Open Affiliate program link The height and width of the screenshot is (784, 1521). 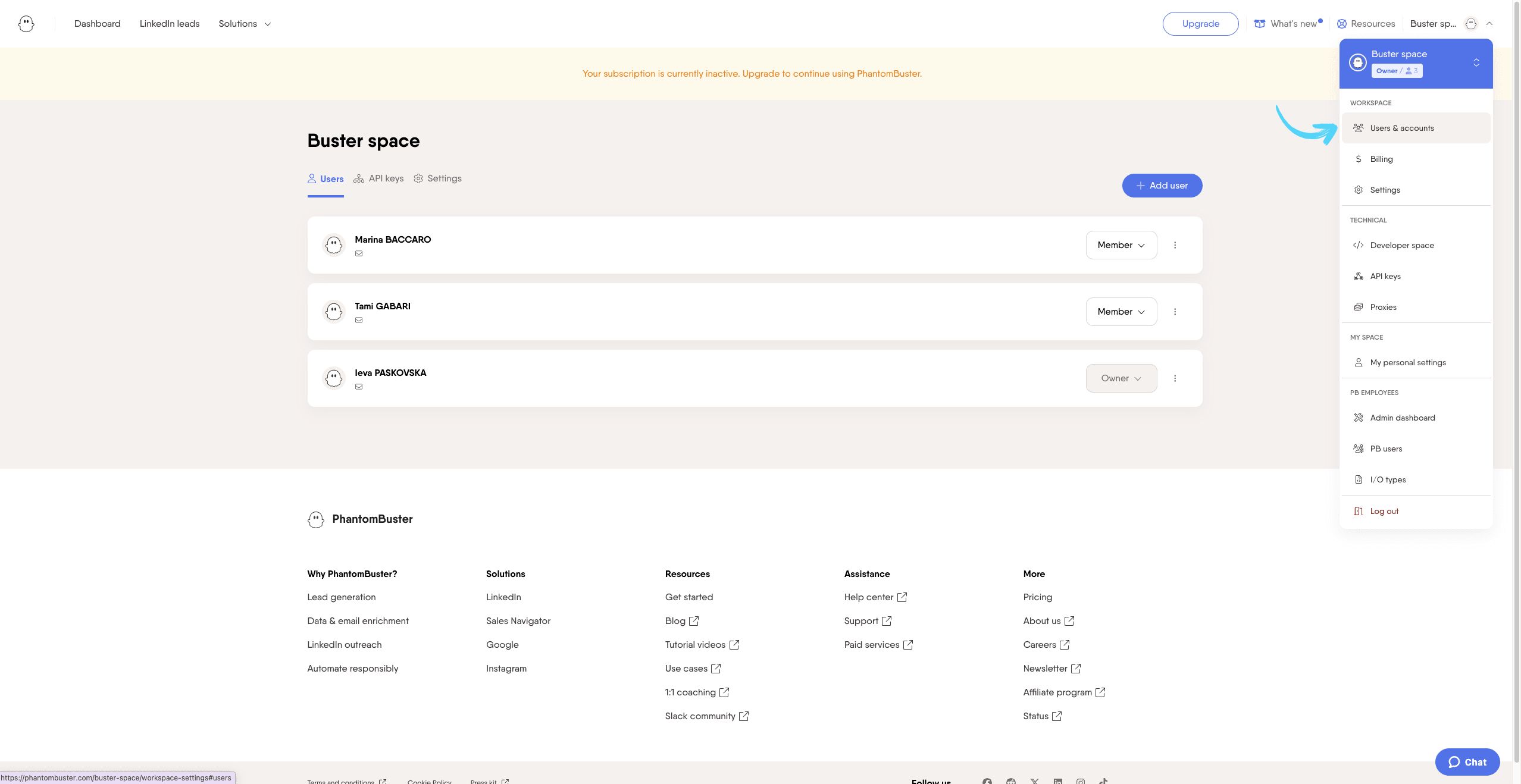click(1064, 692)
